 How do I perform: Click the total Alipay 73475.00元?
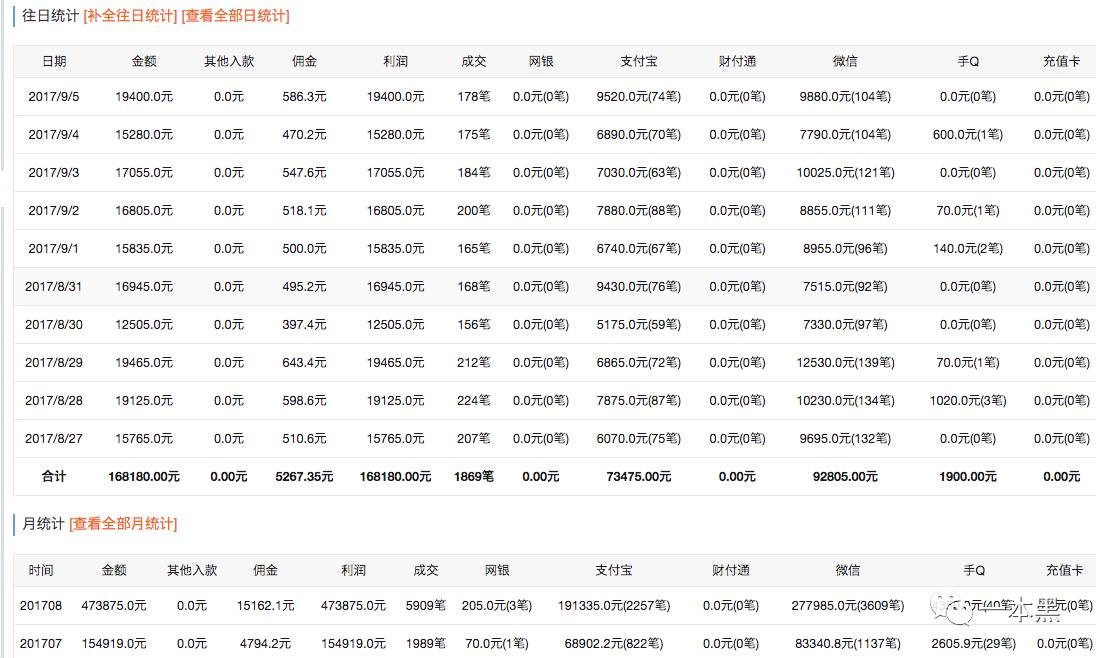[x=638, y=477]
